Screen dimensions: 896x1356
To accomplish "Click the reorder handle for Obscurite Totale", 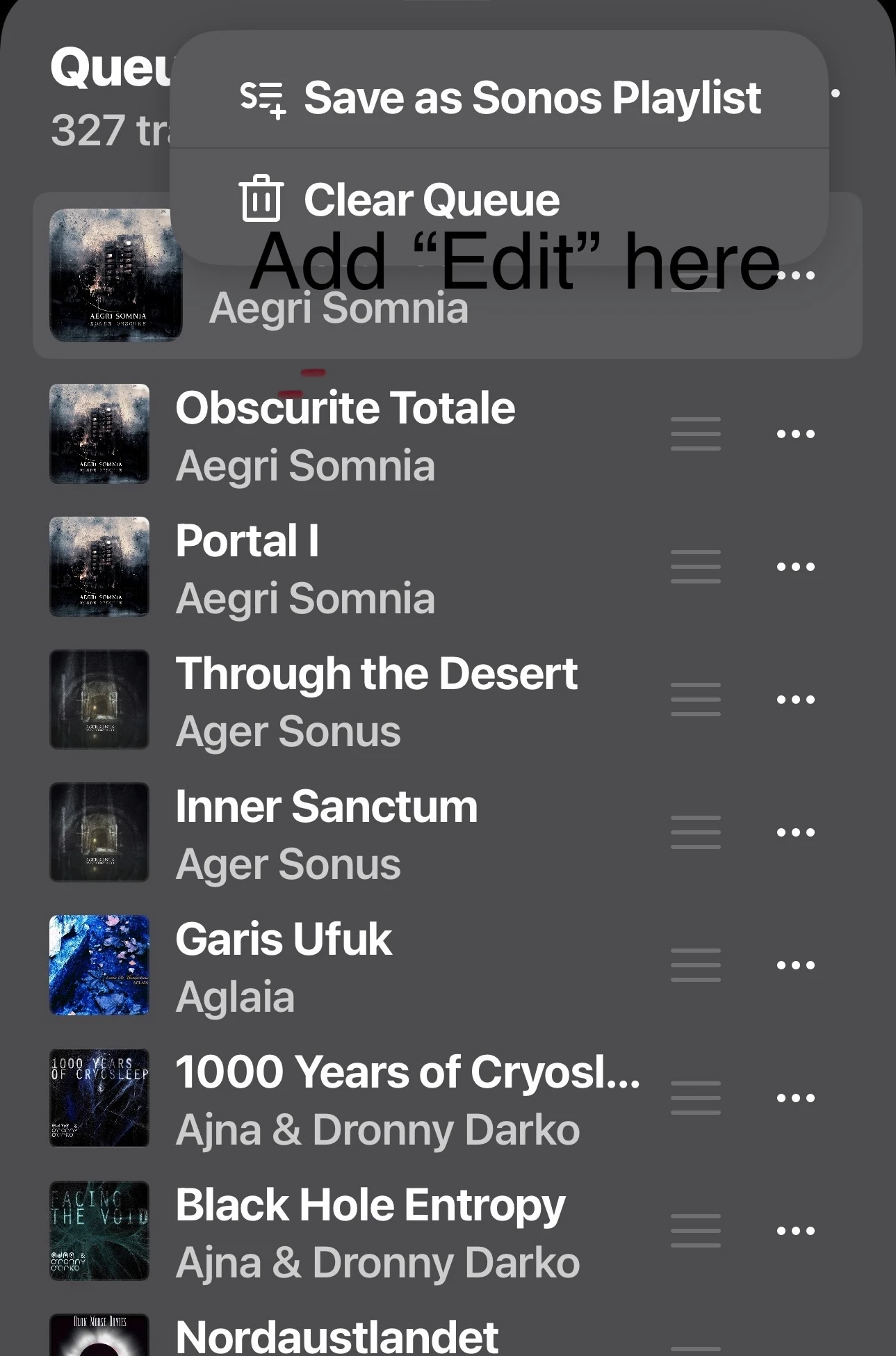I will click(x=695, y=434).
